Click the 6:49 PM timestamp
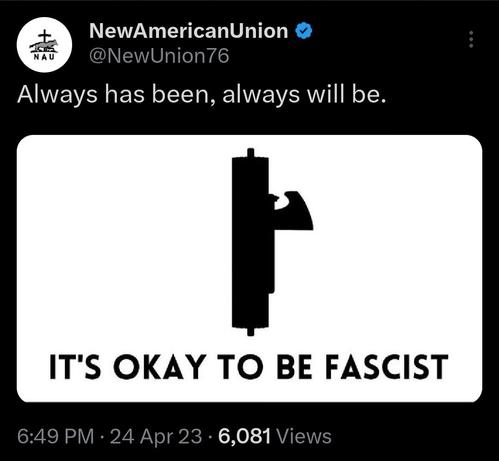499x461 pixels. pos(55,436)
